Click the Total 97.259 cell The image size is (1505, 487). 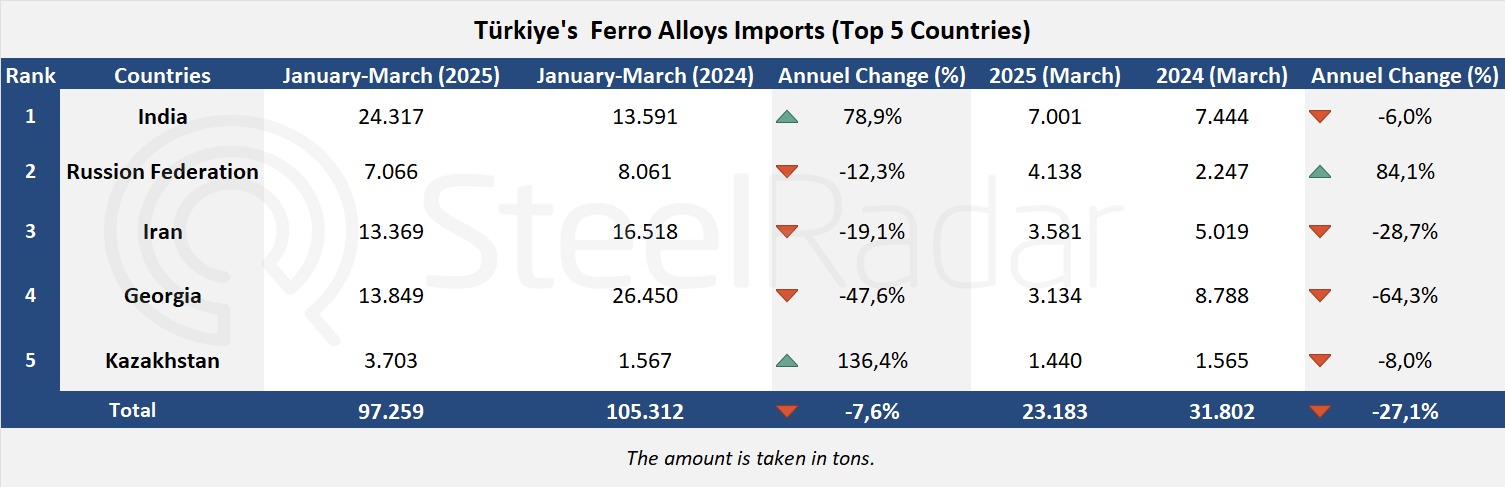point(391,411)
